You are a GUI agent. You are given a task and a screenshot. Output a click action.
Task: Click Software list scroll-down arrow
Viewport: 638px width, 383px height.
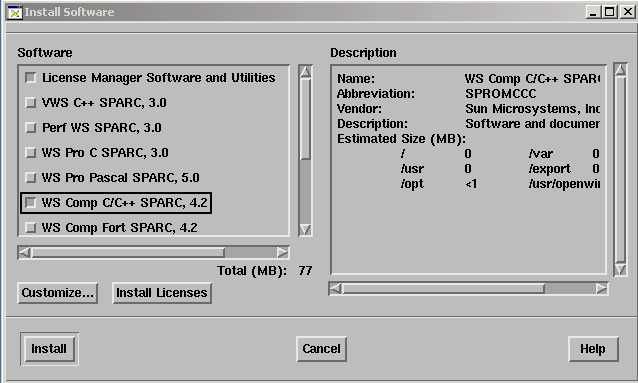[x=305, y=230]
